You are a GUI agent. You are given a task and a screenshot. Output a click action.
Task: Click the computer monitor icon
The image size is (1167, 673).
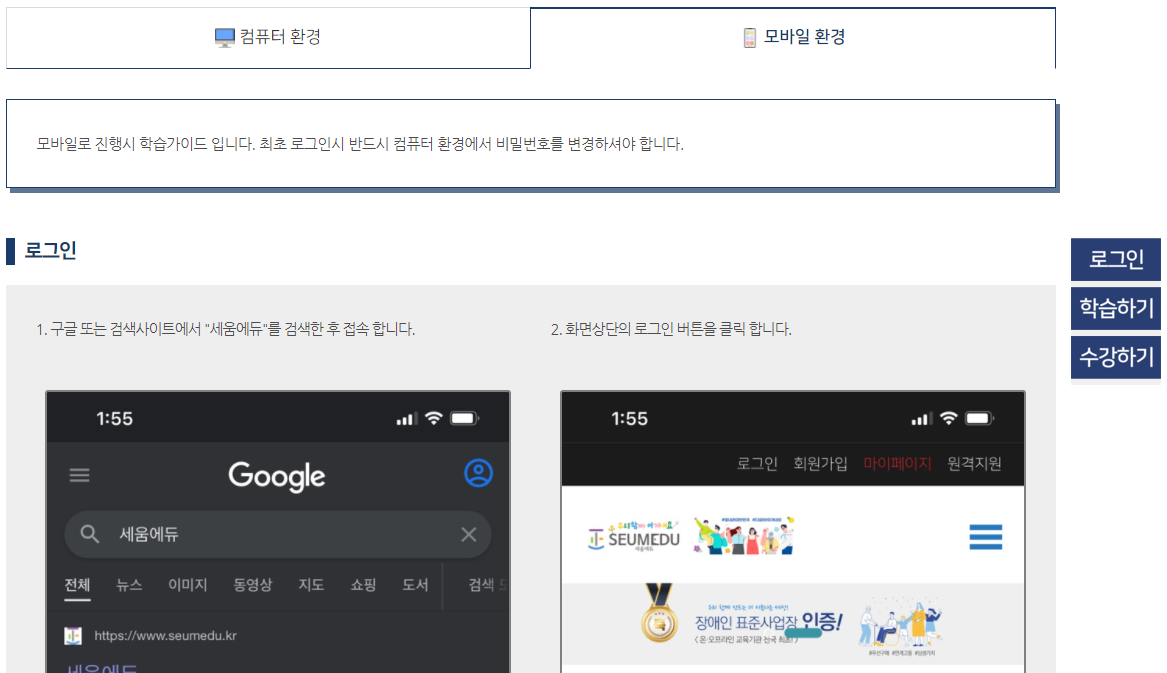tap(224, 38)
